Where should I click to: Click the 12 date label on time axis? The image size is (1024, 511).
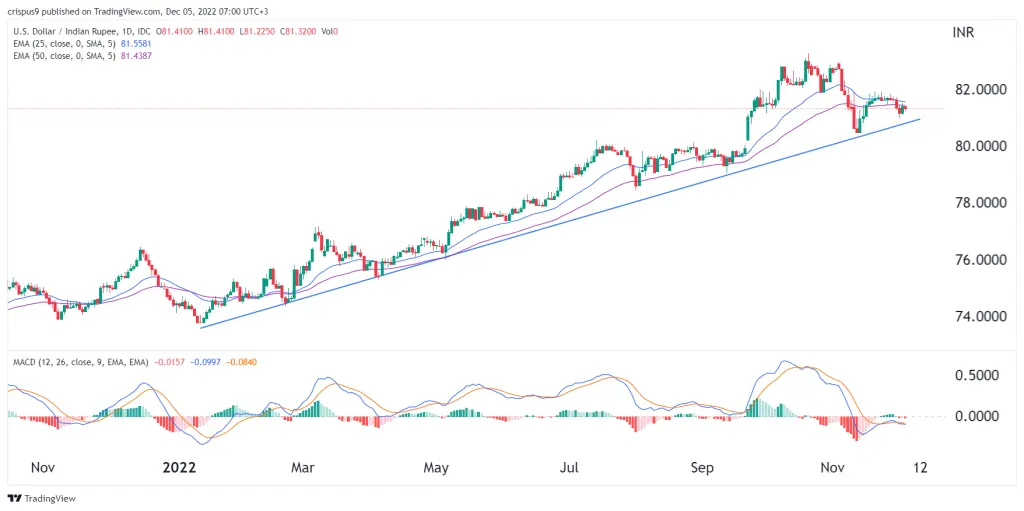click(x=918, y=468)
